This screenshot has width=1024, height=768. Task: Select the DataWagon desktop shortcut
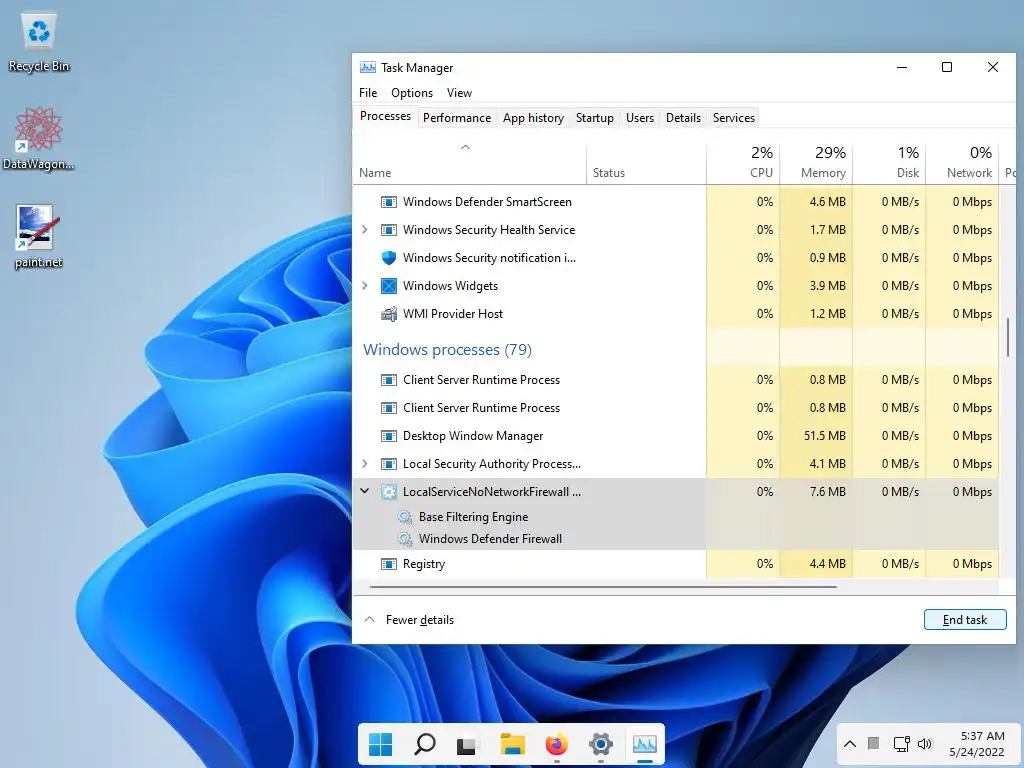(39, 138)
